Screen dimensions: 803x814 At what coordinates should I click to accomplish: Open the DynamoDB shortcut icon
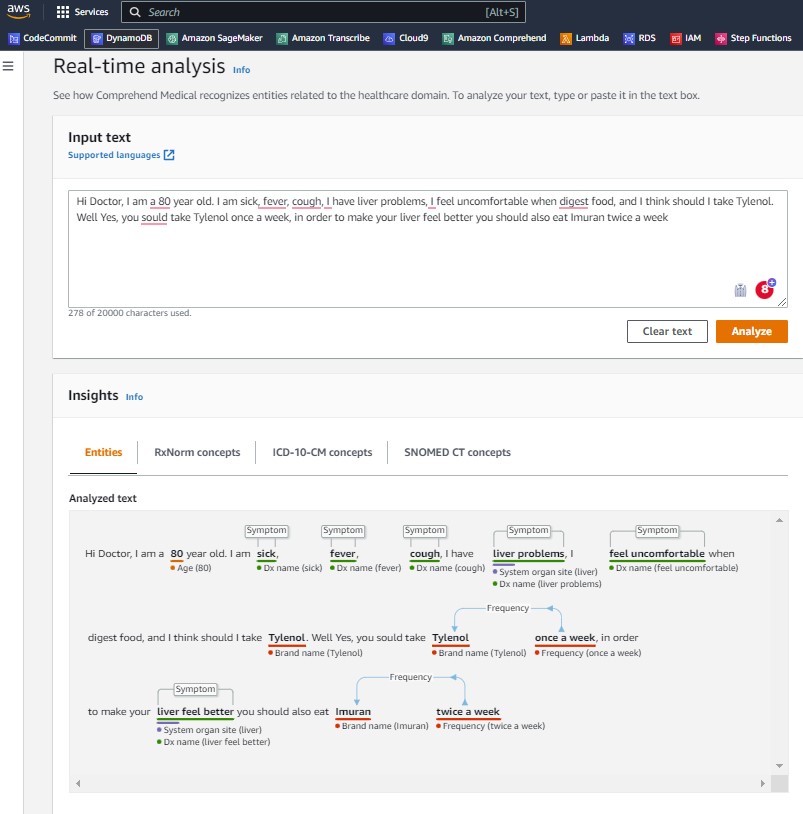(97, 38)
